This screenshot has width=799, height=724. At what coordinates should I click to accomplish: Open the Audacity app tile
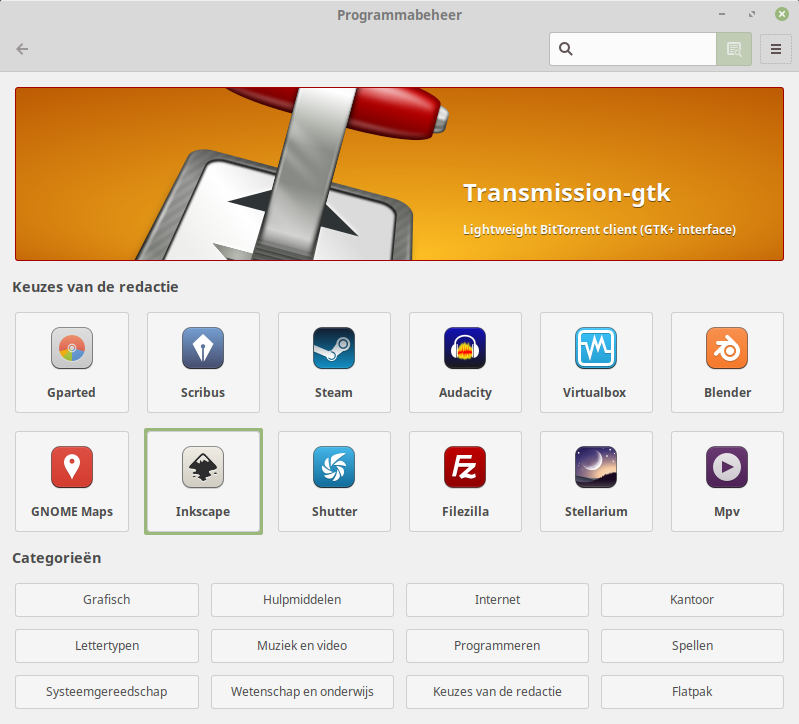(465, 362)
